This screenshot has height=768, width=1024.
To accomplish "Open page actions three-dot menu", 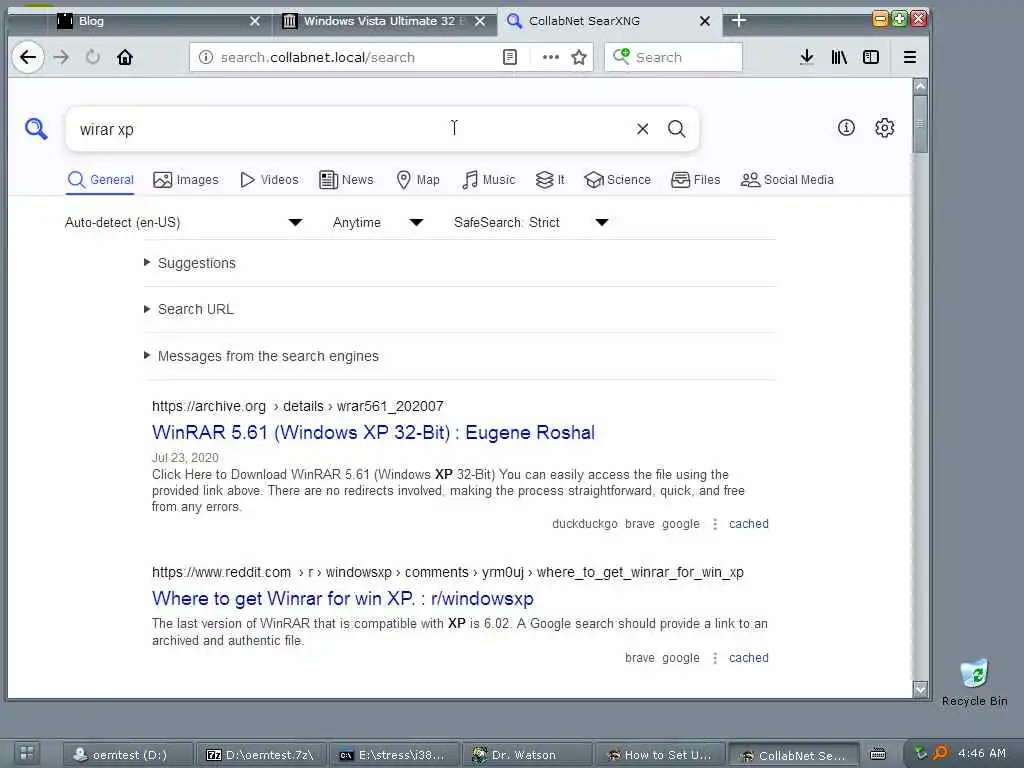I will click(551, 57).
